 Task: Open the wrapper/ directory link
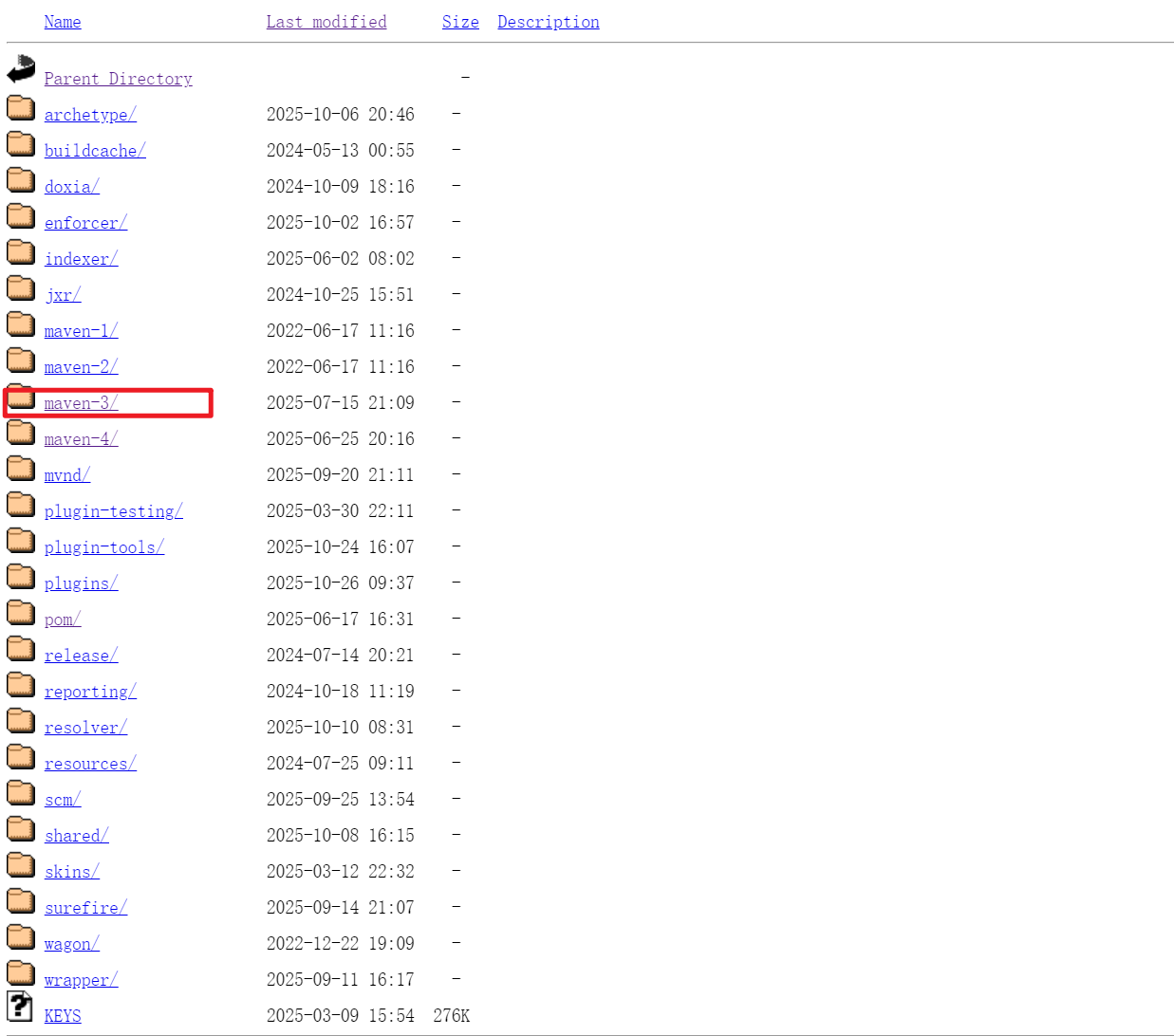click(x=81, y=980)
